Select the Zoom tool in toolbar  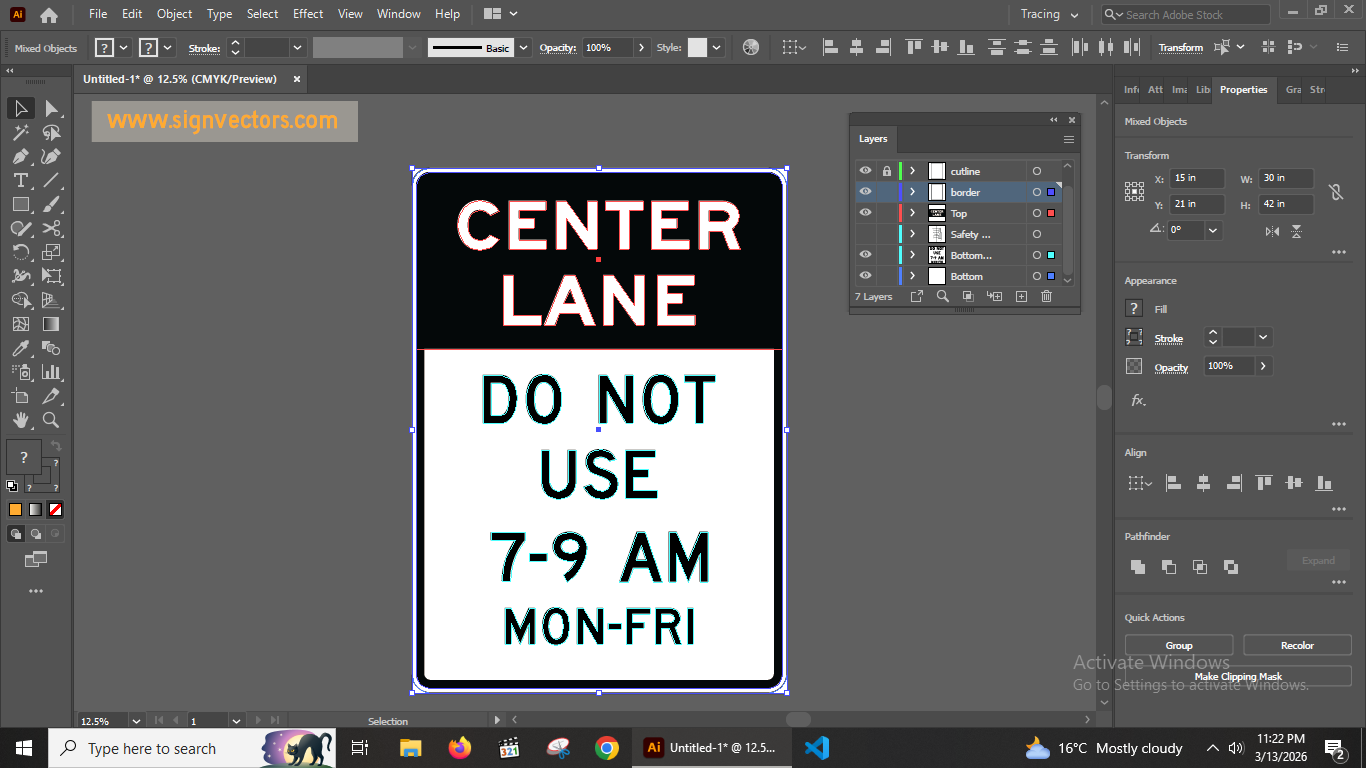[x=51, y=420]
